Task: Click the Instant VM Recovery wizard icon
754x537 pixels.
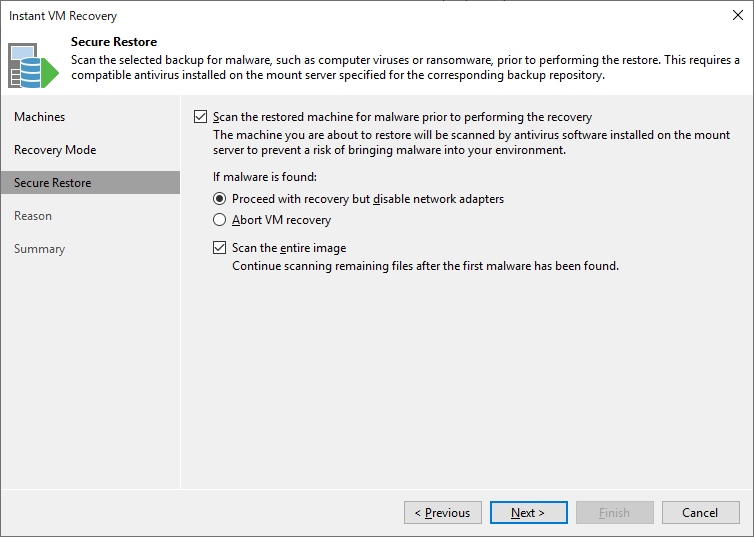Action: pos(33,65)
